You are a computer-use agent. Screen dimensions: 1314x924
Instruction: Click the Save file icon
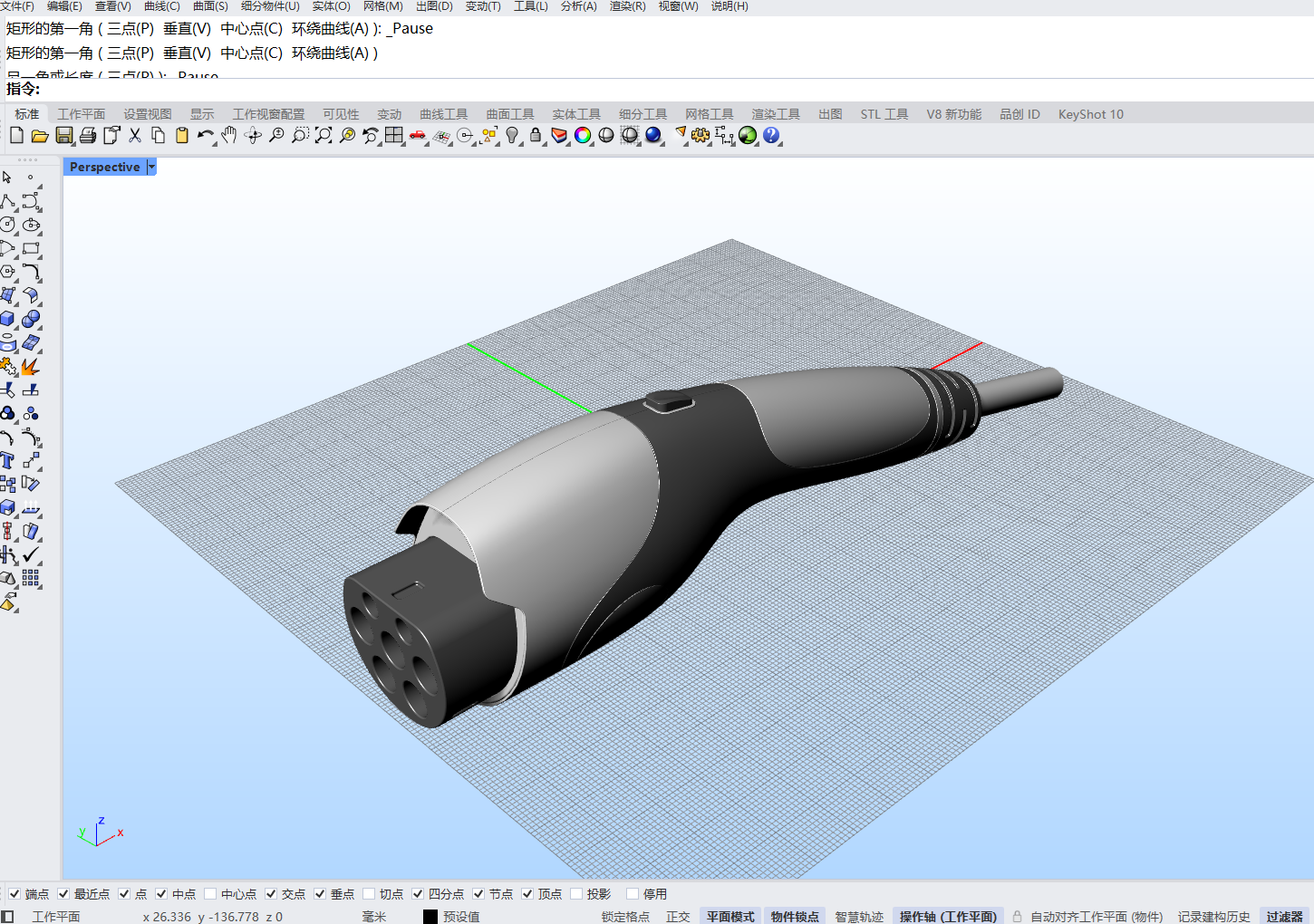point(63,136)
